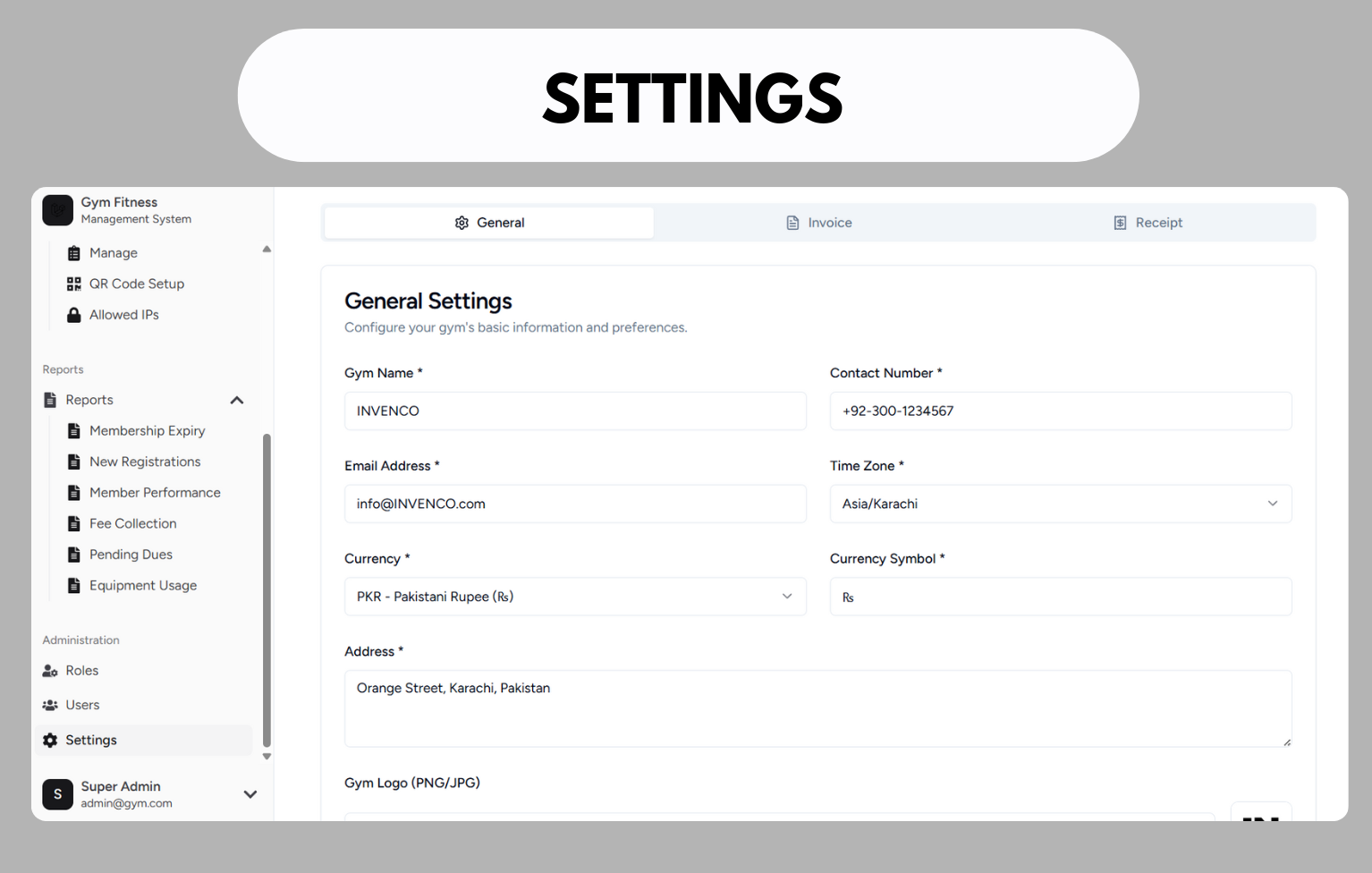Switch to the Invoice tab
The height and width of the screenshot is (873, 1372).
pyautogui.click(x=817, y=222)
